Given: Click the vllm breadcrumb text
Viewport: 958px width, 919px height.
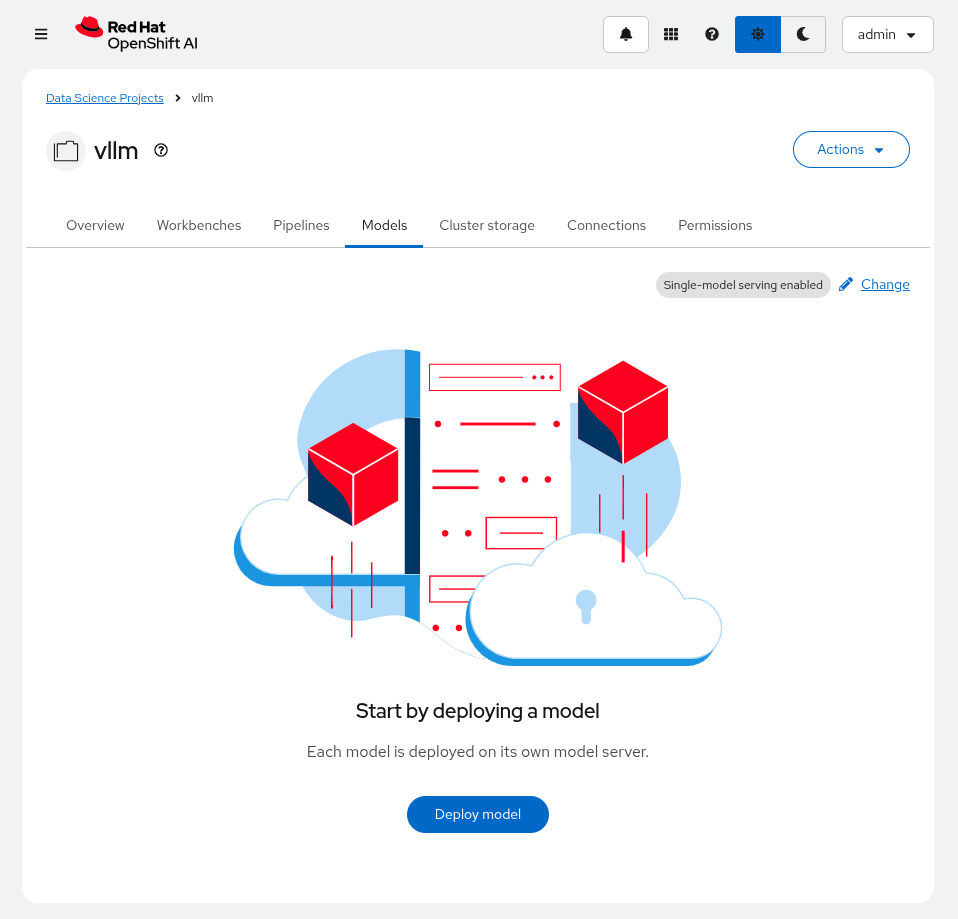Looking at the screenshot, I should [x=202, y=98].
